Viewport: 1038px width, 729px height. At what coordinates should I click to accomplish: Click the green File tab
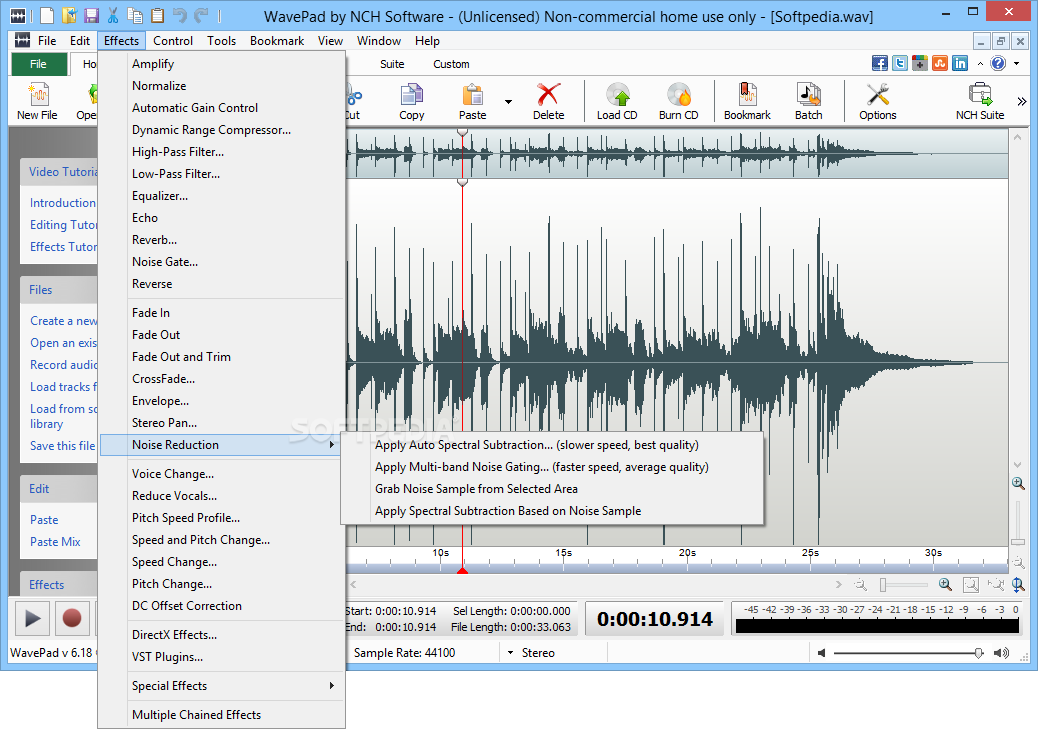click(38, 64)
